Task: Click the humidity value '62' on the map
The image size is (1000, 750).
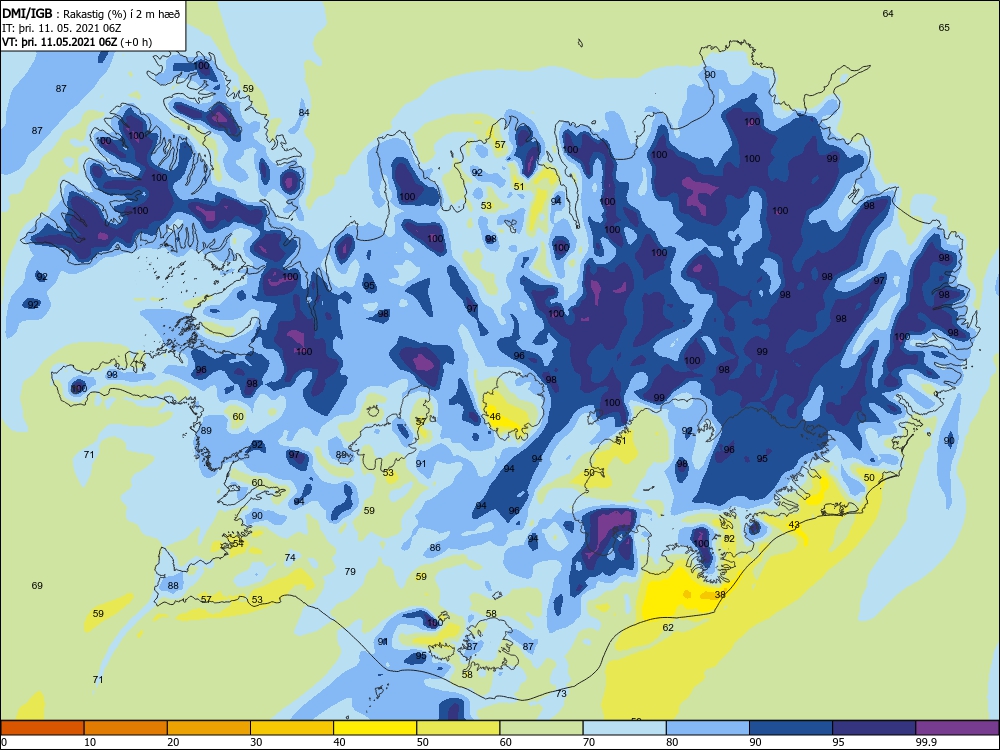Action: pyautogui.click(x=668, y=628)
